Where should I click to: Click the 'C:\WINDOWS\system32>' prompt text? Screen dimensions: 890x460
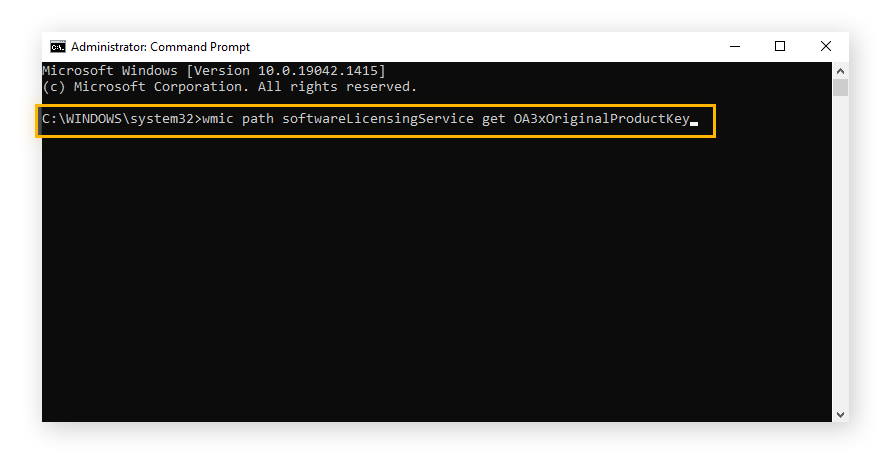(120, 120)
